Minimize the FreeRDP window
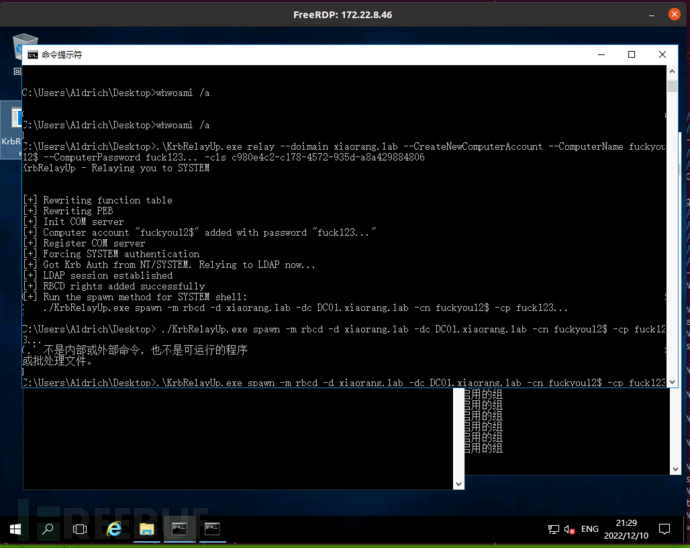Screen dimensions: 690x548 pyautogui.click(x=652, y=15)
